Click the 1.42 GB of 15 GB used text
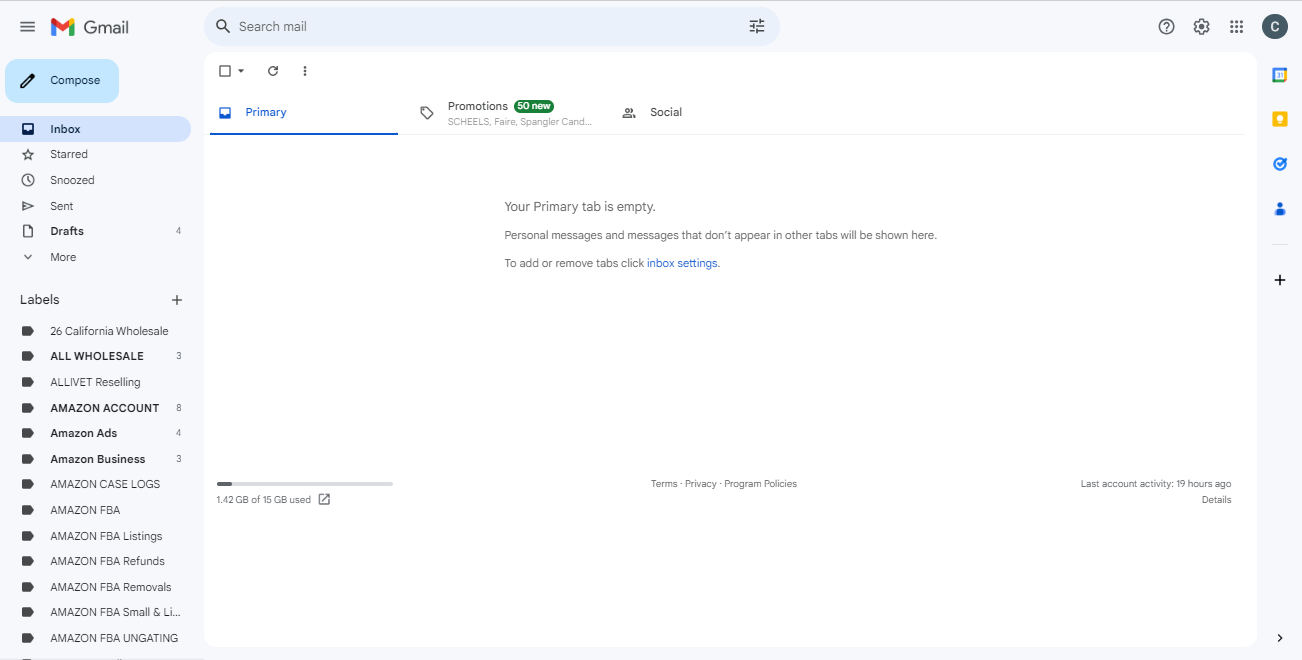The image size is (1302, 660). (264, 500)
